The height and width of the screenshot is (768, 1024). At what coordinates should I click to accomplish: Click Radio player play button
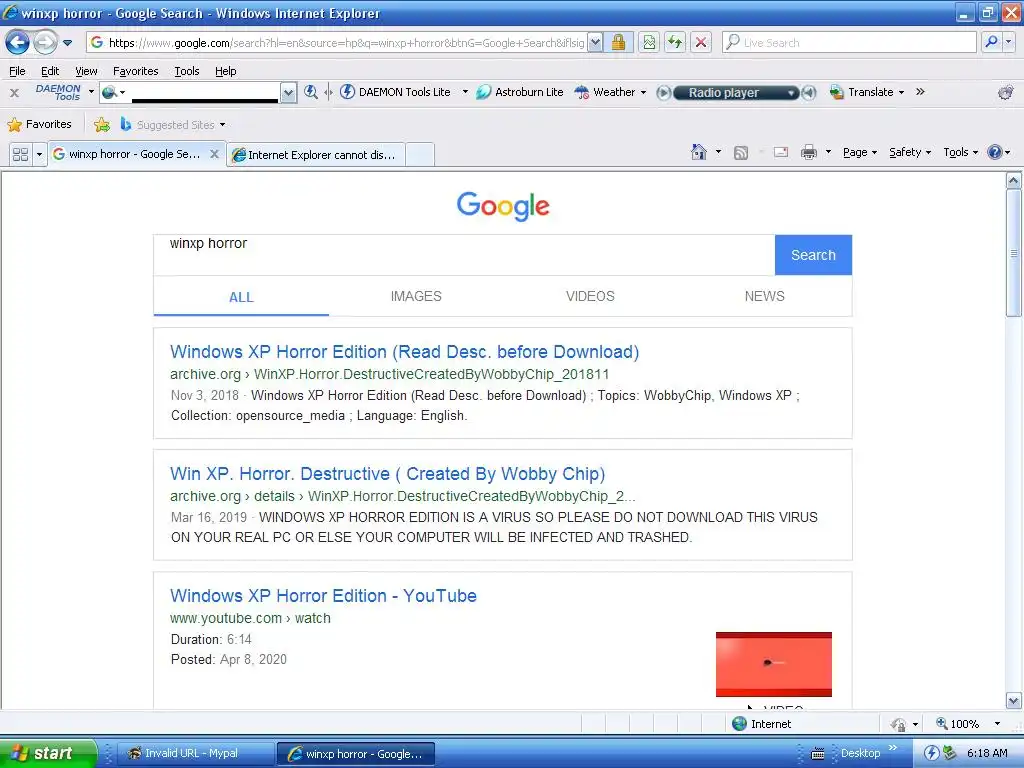click(663, 93)
